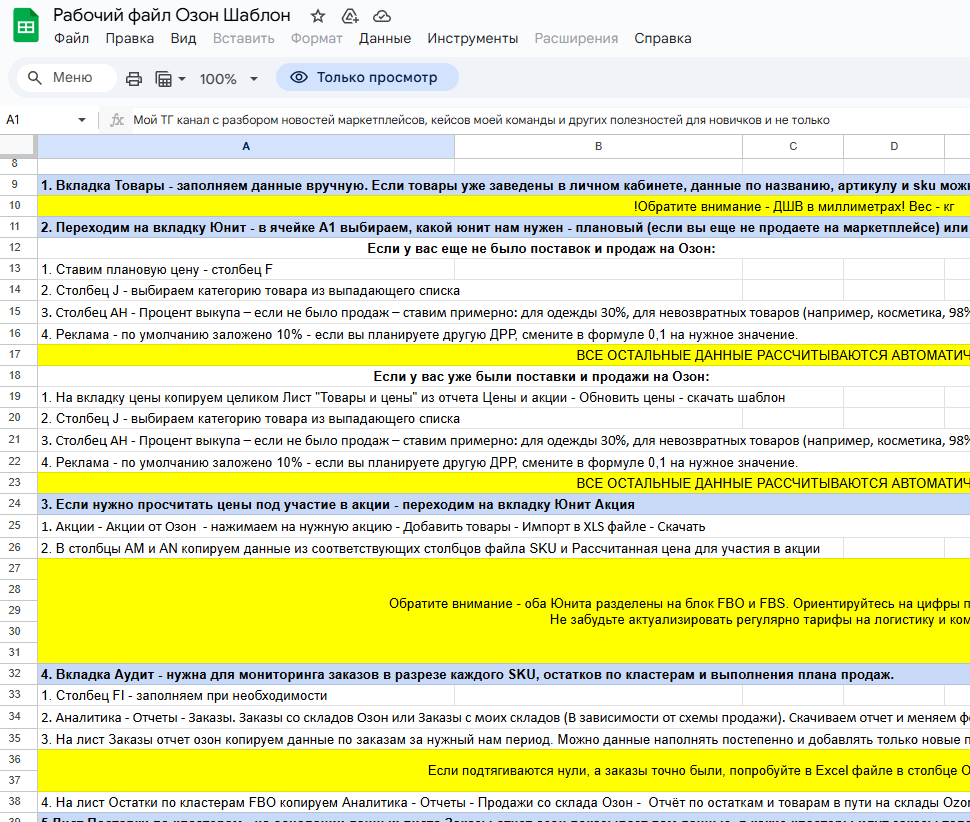Open the Данные menu
970x822 pixels.
[x=385, y=38]
